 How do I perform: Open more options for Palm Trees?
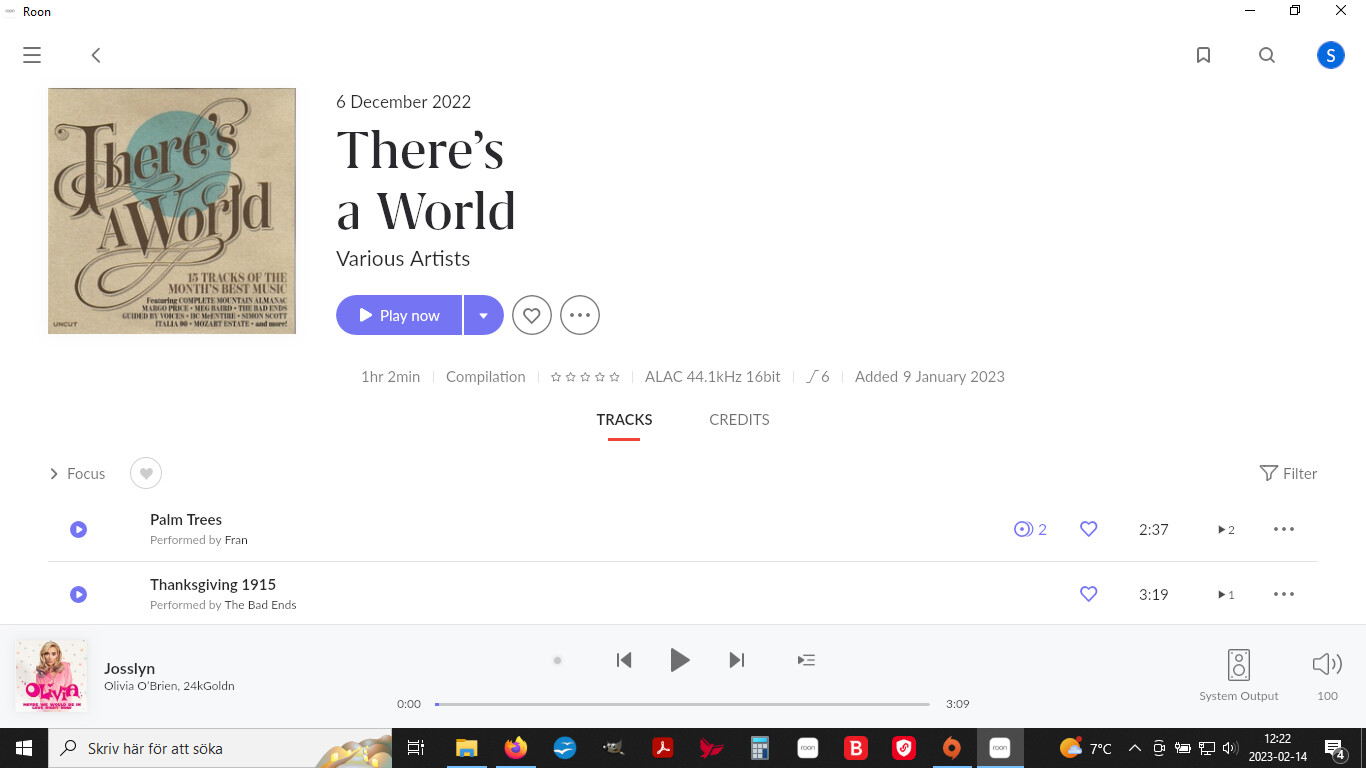[1284, 529]
